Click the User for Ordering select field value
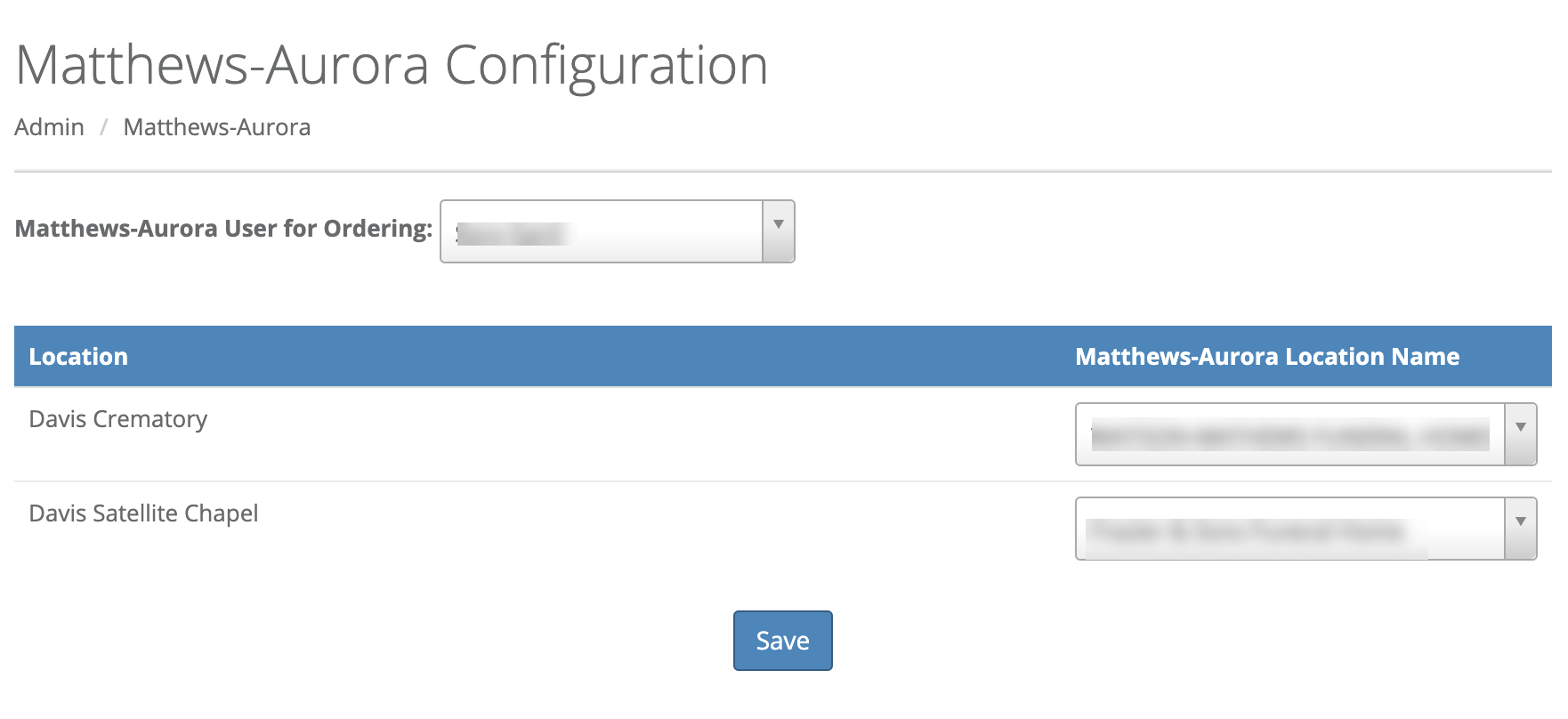Image resolution: width=1568 pixels, height=719 pixels. click(602, 231)
